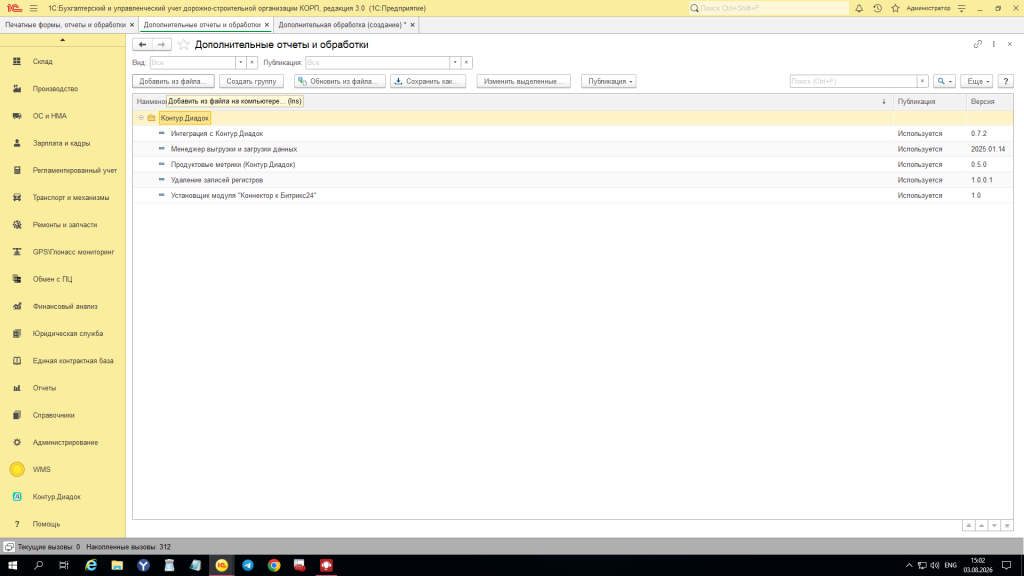This screenshot has height=576, width=1024.
Task: Open Регламентированный учет section icon
Action: [x=17, y=170]
